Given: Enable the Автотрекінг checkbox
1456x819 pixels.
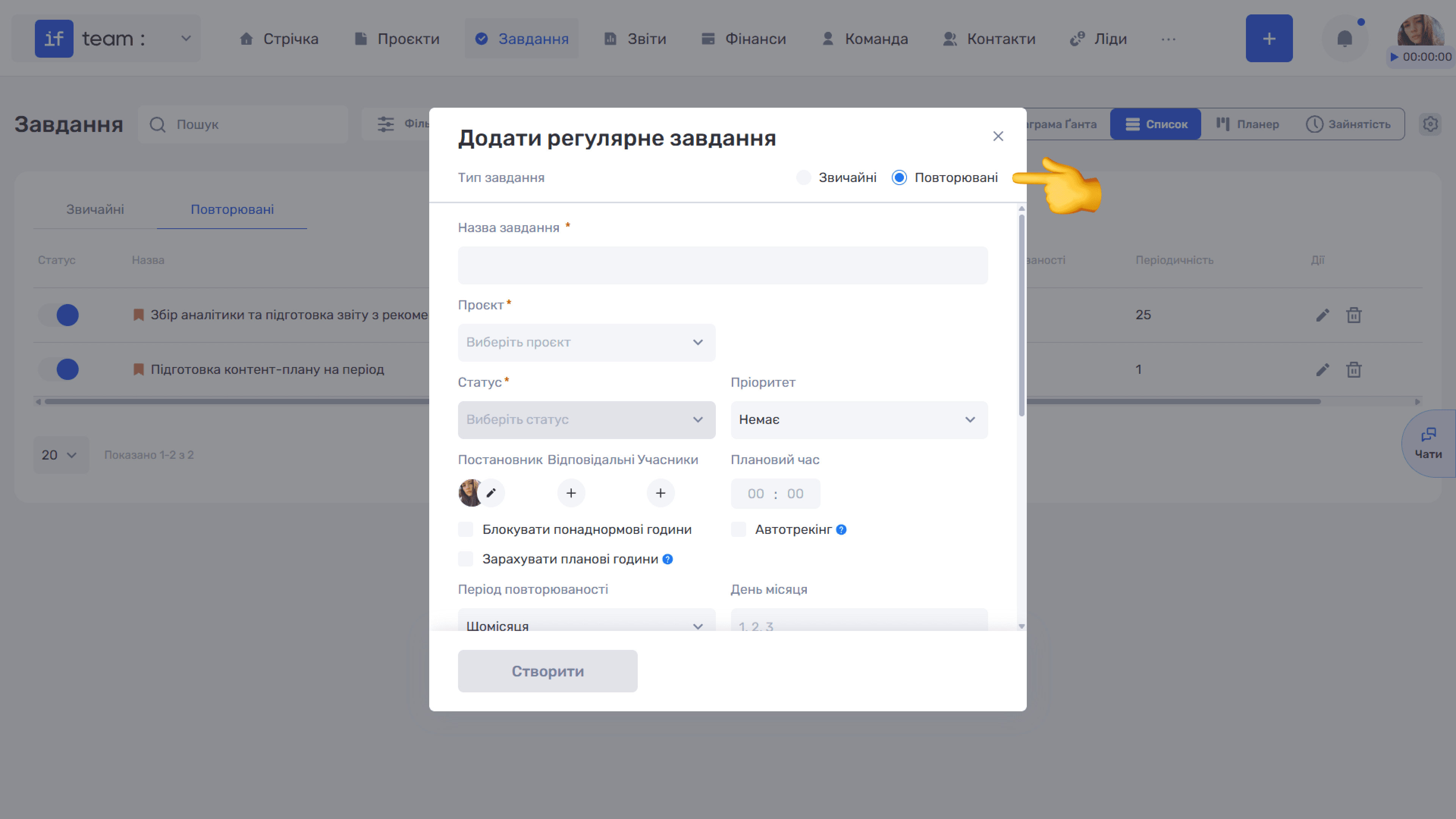Looking at the screenshot, I should pos(738,530).
